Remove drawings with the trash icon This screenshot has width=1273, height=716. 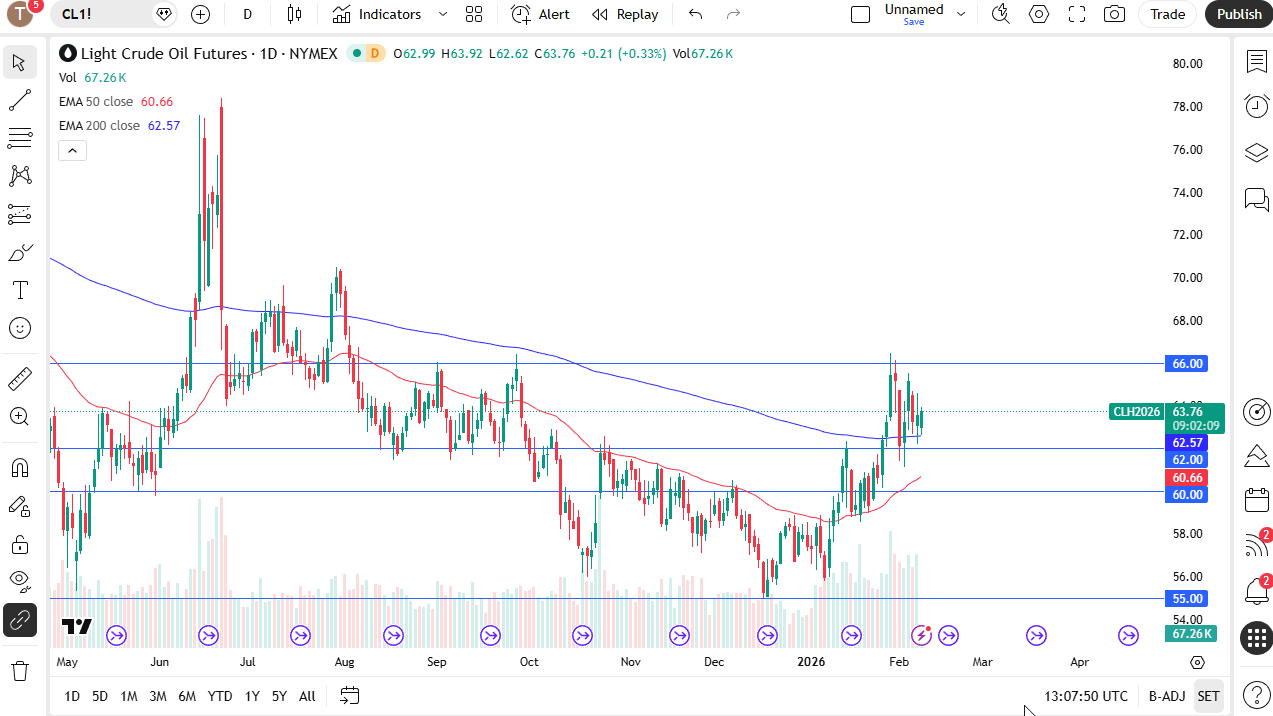tap(19, 671)
